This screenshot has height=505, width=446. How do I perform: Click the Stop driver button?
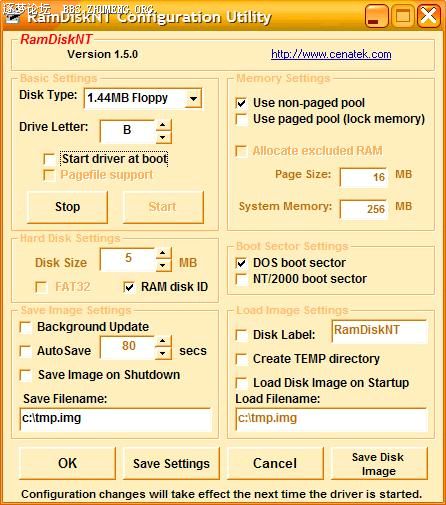click(67, 207)
